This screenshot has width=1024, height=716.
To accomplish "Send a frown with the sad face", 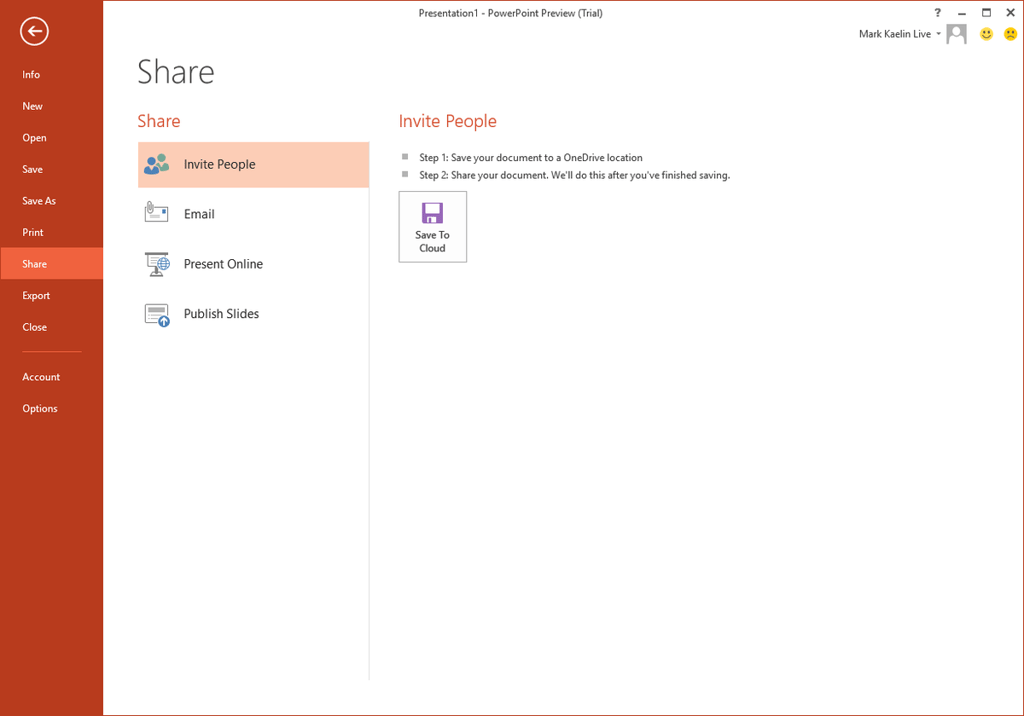I will pos(1010,34).
